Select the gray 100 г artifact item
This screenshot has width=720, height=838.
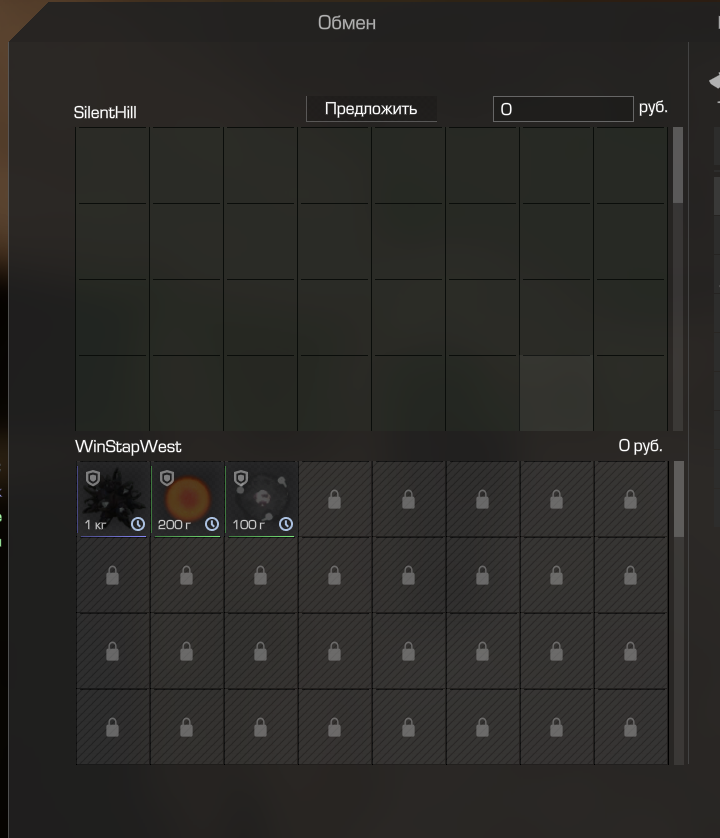click(261, 499)
